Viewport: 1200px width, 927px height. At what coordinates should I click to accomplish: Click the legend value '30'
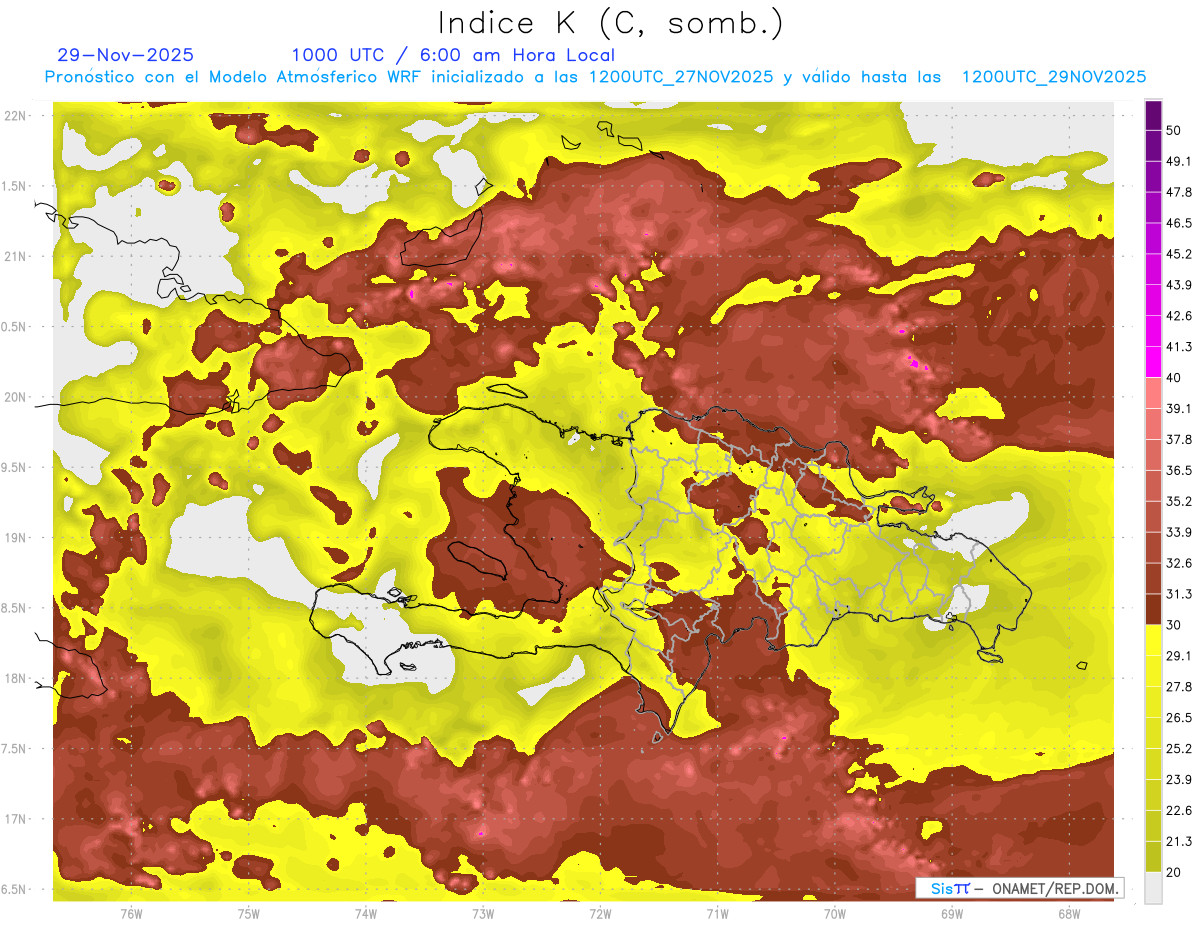click(x=1174, y=625)
